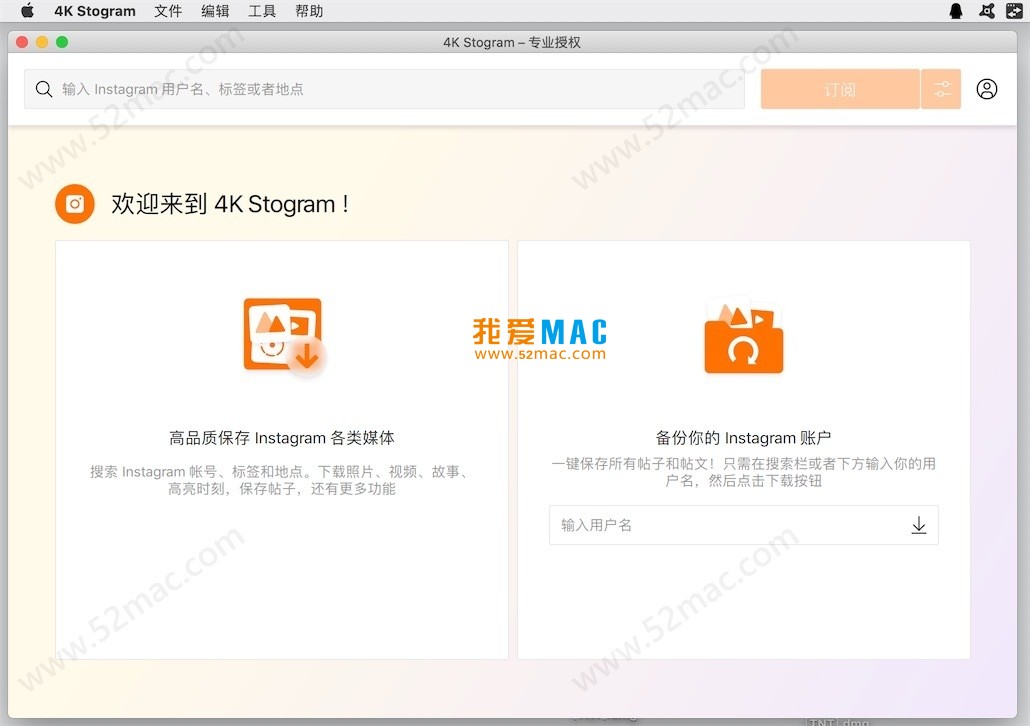Viewport: 1030px width, 726px height.
Task: Click the orange Instagram camera welcome icon
Action: 75,204
